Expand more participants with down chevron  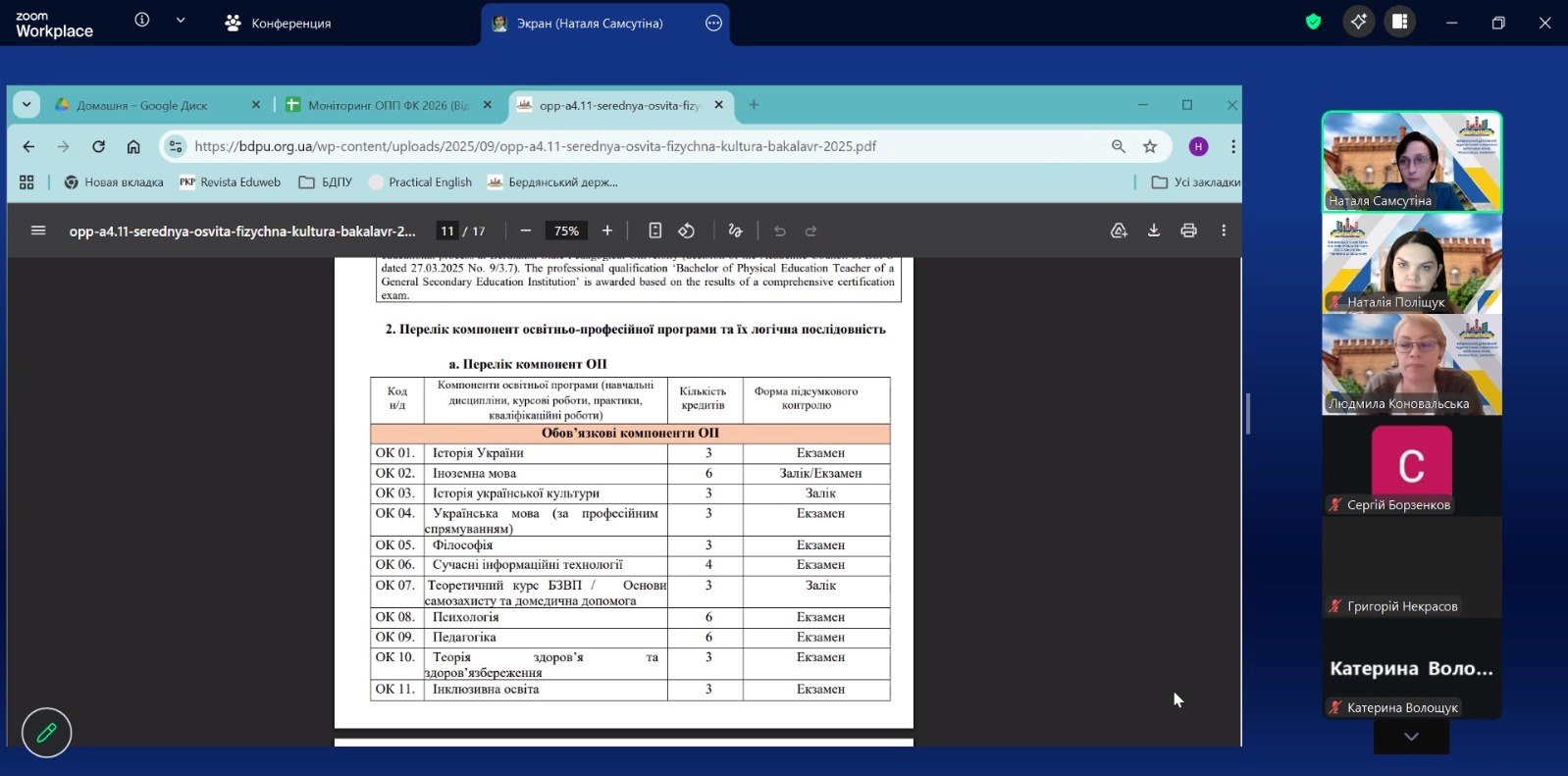tap(1411, 737)
